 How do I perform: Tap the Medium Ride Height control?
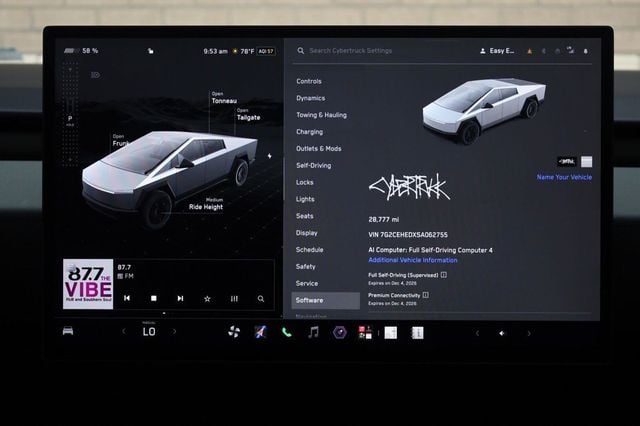point(206,204)
